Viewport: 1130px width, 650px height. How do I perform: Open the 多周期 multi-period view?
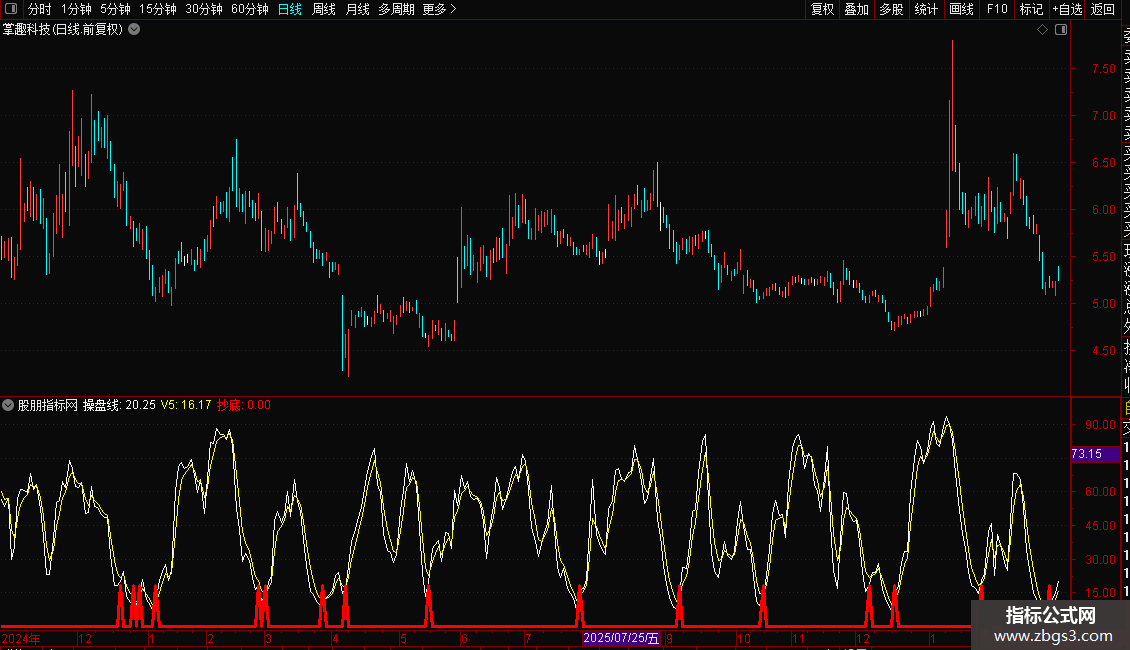click(396, 9)
